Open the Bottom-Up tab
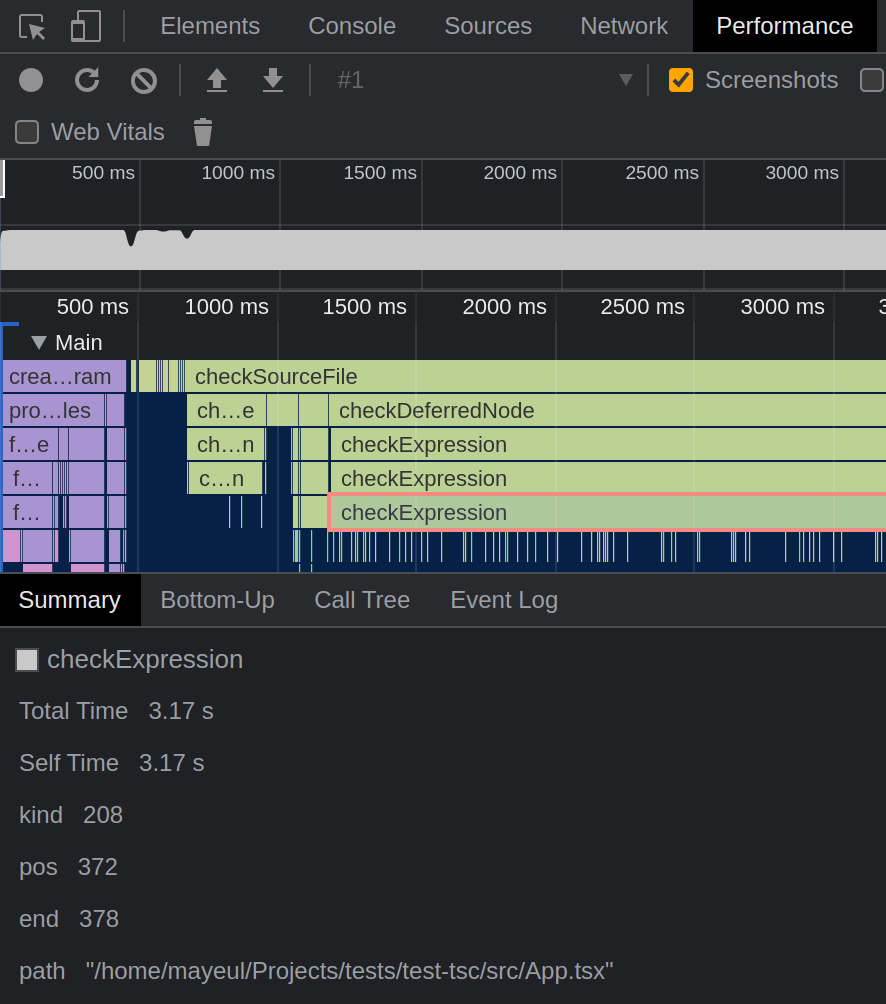Viewport: 886px width, 1004px height. (217, 600)
